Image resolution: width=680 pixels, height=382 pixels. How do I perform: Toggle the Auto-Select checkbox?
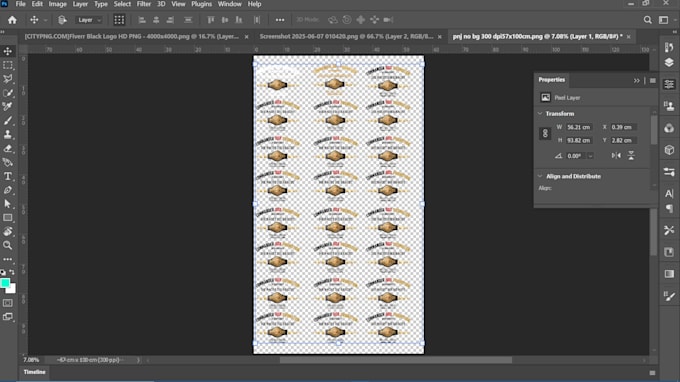(x=62, y=20)
